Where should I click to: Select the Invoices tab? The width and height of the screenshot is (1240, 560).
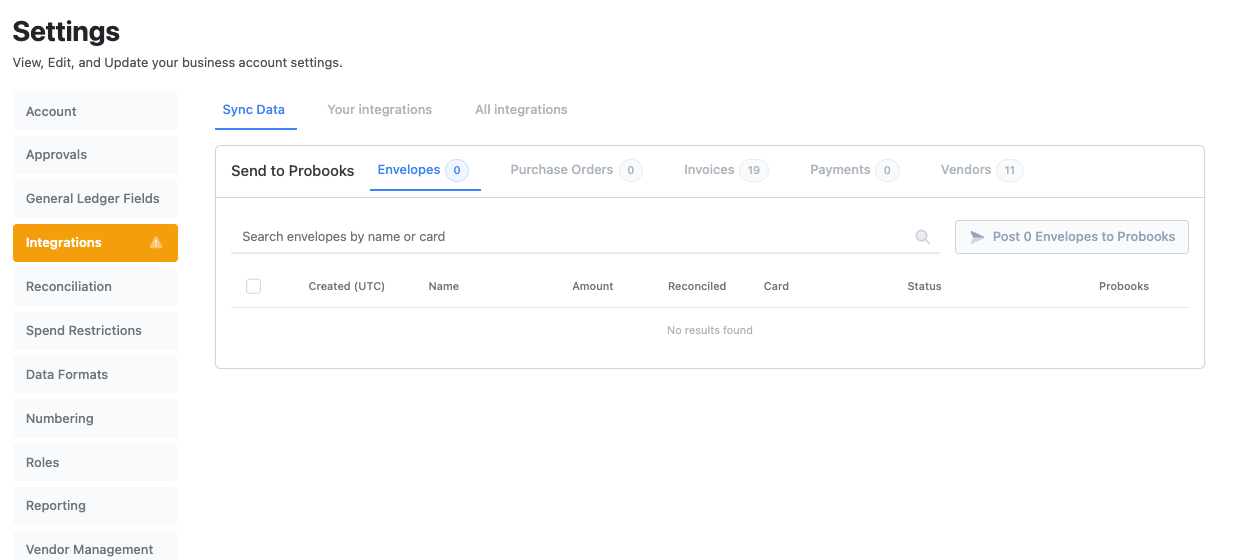pyautogui.click(x=726, y=170)
